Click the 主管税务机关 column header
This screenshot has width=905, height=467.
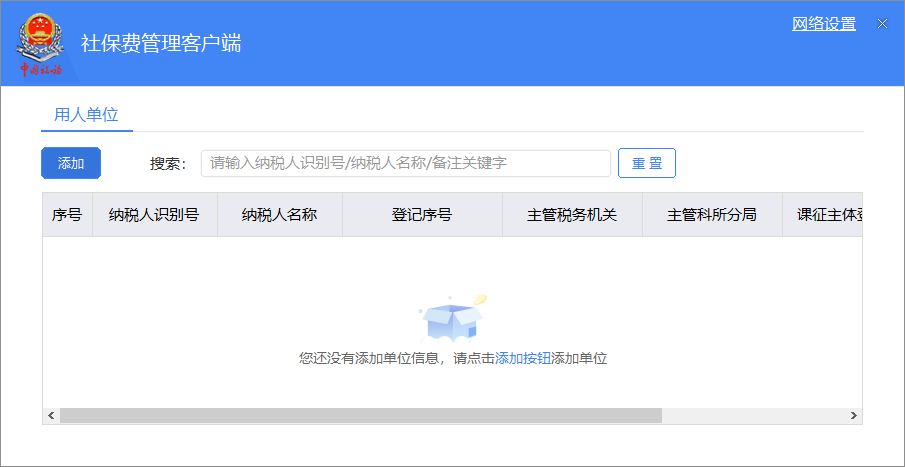coord(571,214)
